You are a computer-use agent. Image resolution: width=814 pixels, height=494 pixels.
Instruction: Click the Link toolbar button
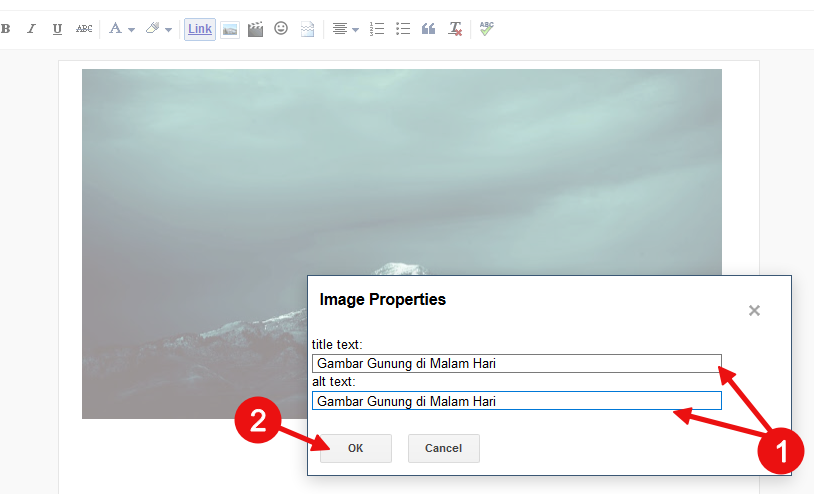[200, 29]
